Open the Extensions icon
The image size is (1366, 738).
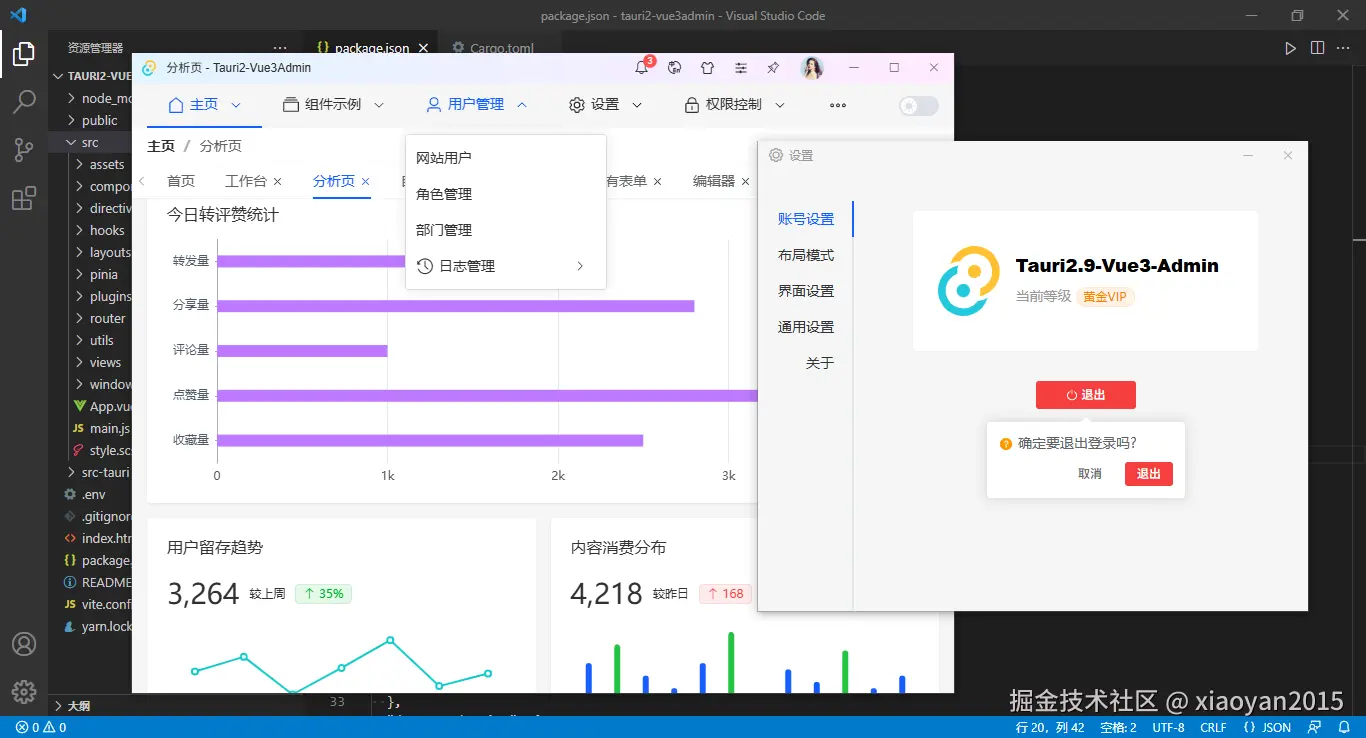point(24,197)
